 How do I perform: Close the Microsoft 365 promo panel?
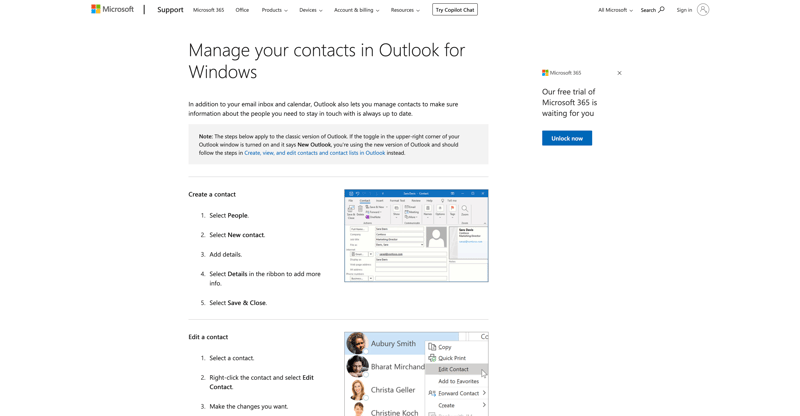click(619, 73)
